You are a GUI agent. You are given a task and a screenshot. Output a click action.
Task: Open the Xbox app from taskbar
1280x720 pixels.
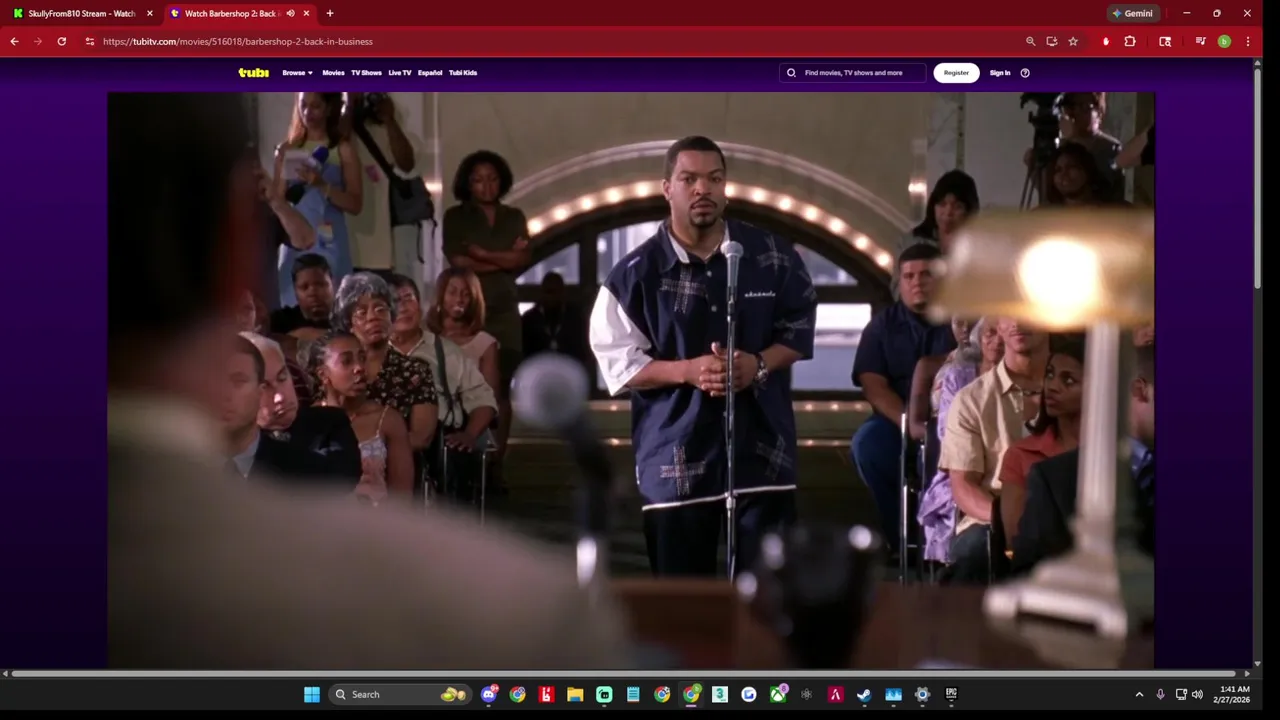click(x=778, y=694)
